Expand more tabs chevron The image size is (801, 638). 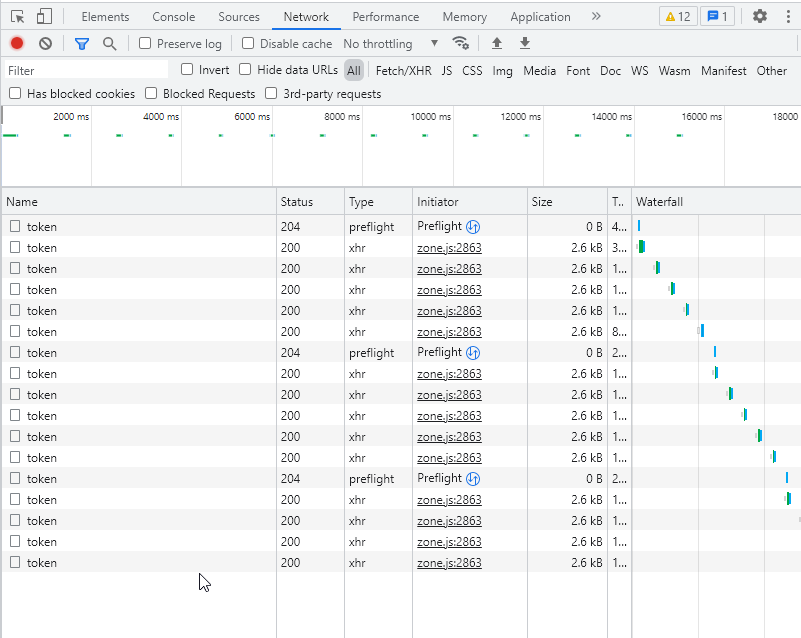pyautogui.click(x=596, y=17)
